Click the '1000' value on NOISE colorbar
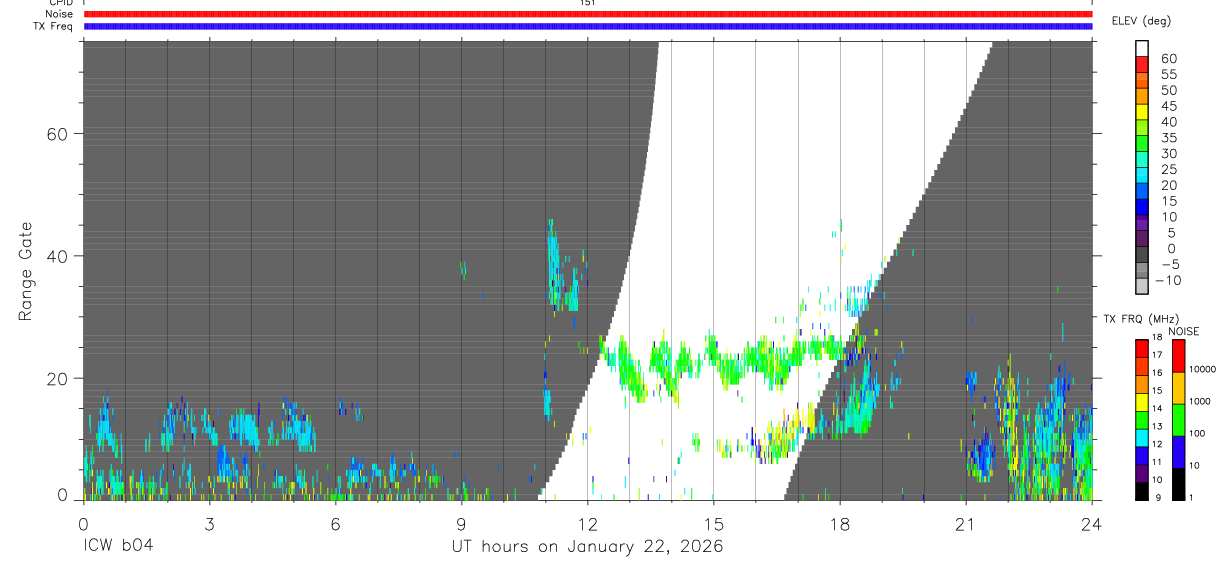This screenshot has width=1228, height=567. coord(1200,401)
